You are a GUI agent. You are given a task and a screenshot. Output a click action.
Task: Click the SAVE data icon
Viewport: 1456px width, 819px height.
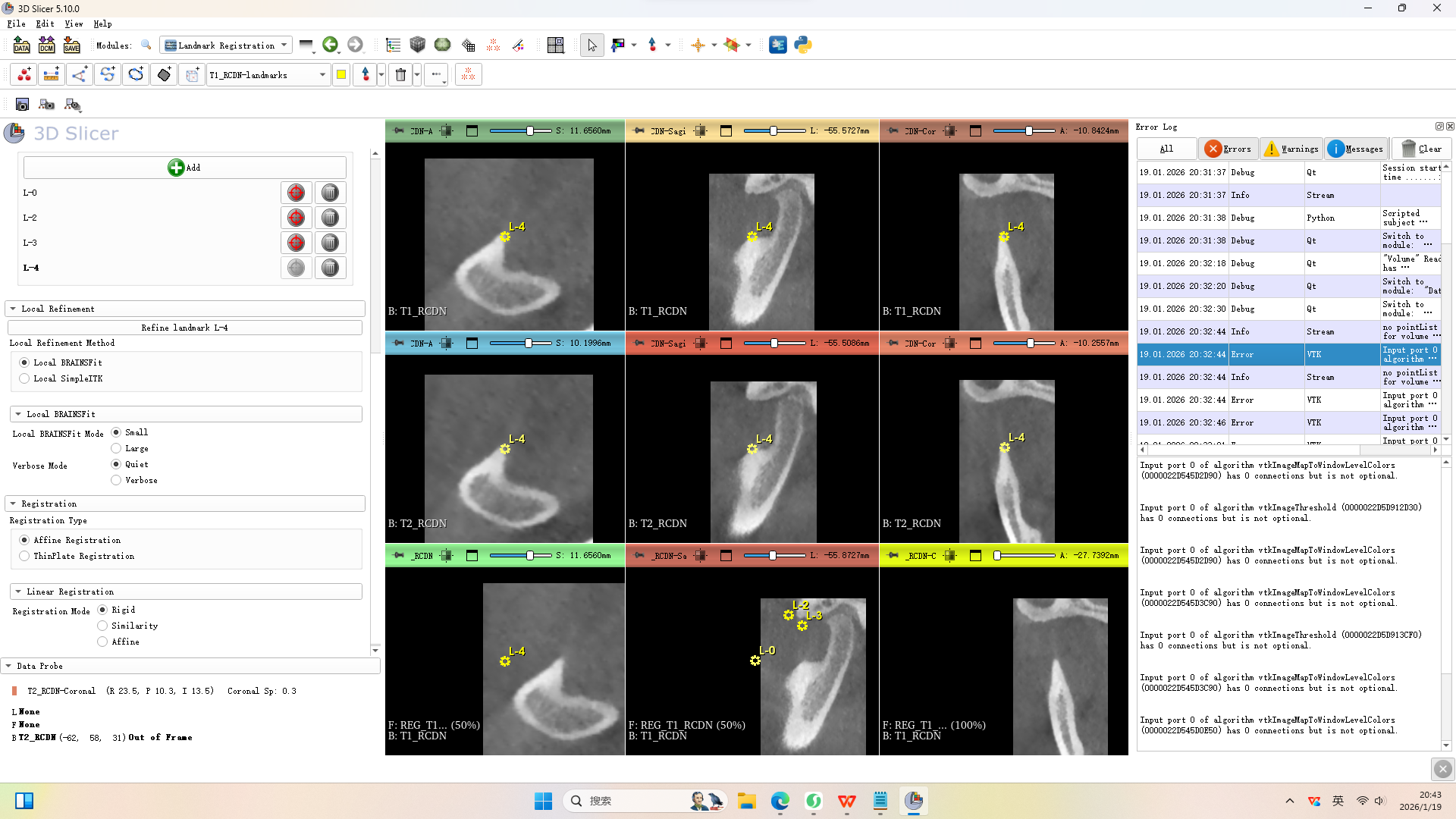pyautogui.click(x=71, y=45)
